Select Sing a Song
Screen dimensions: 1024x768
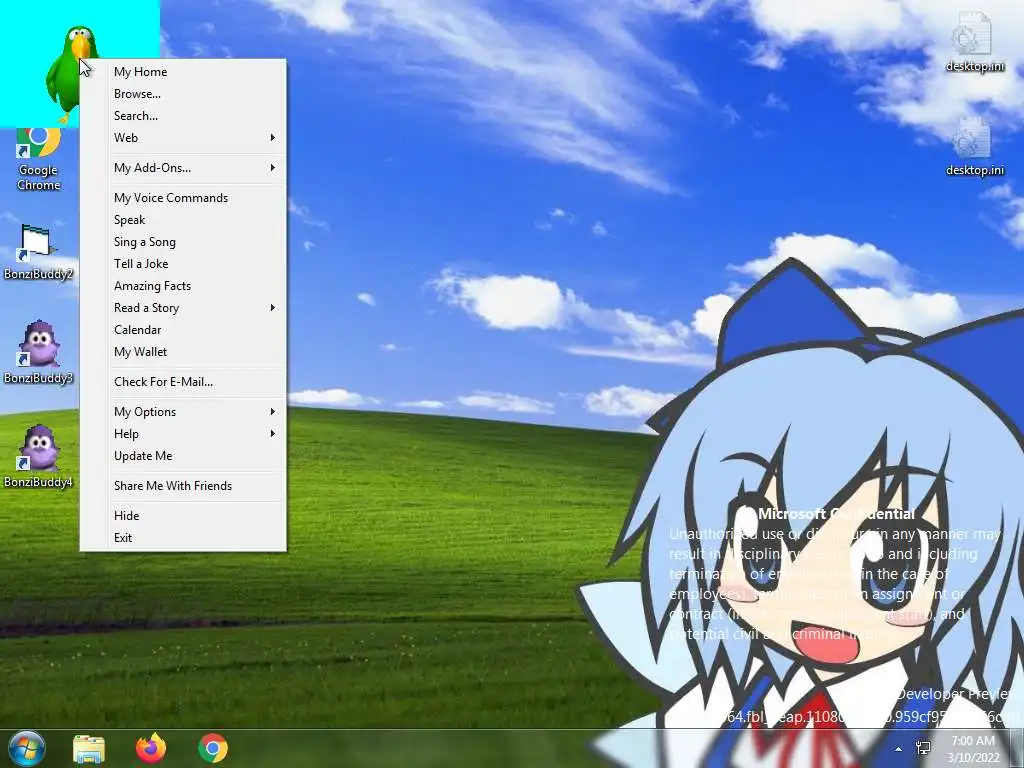[x=183, y=242]
